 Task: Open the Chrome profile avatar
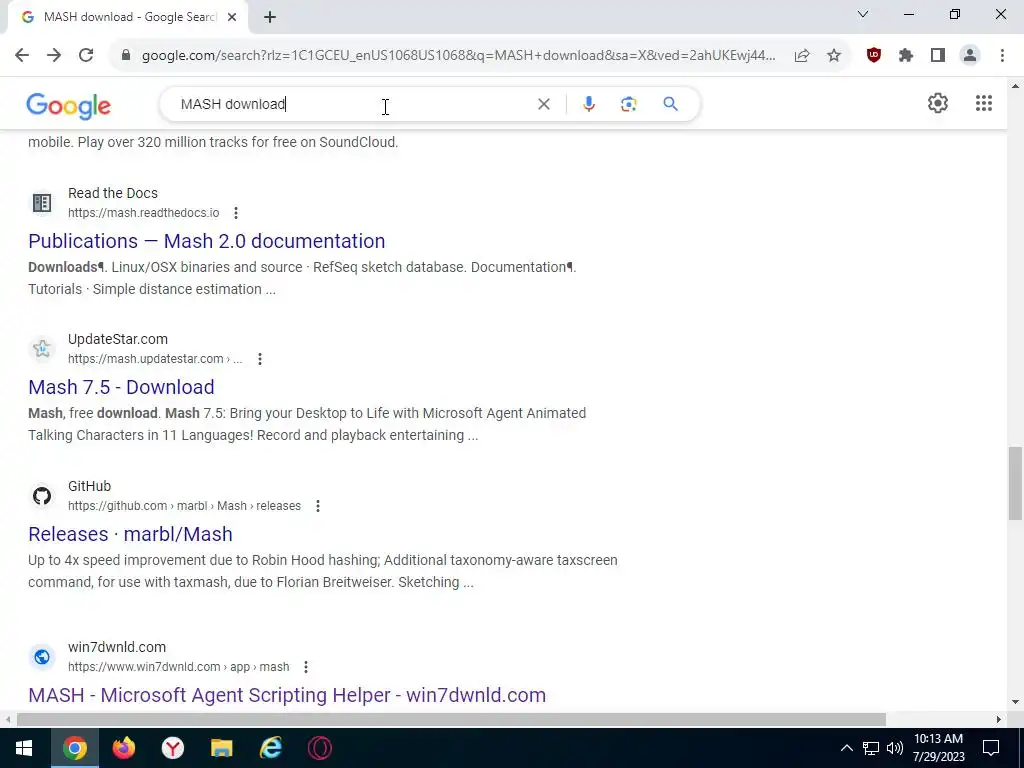tap(970, 56)
